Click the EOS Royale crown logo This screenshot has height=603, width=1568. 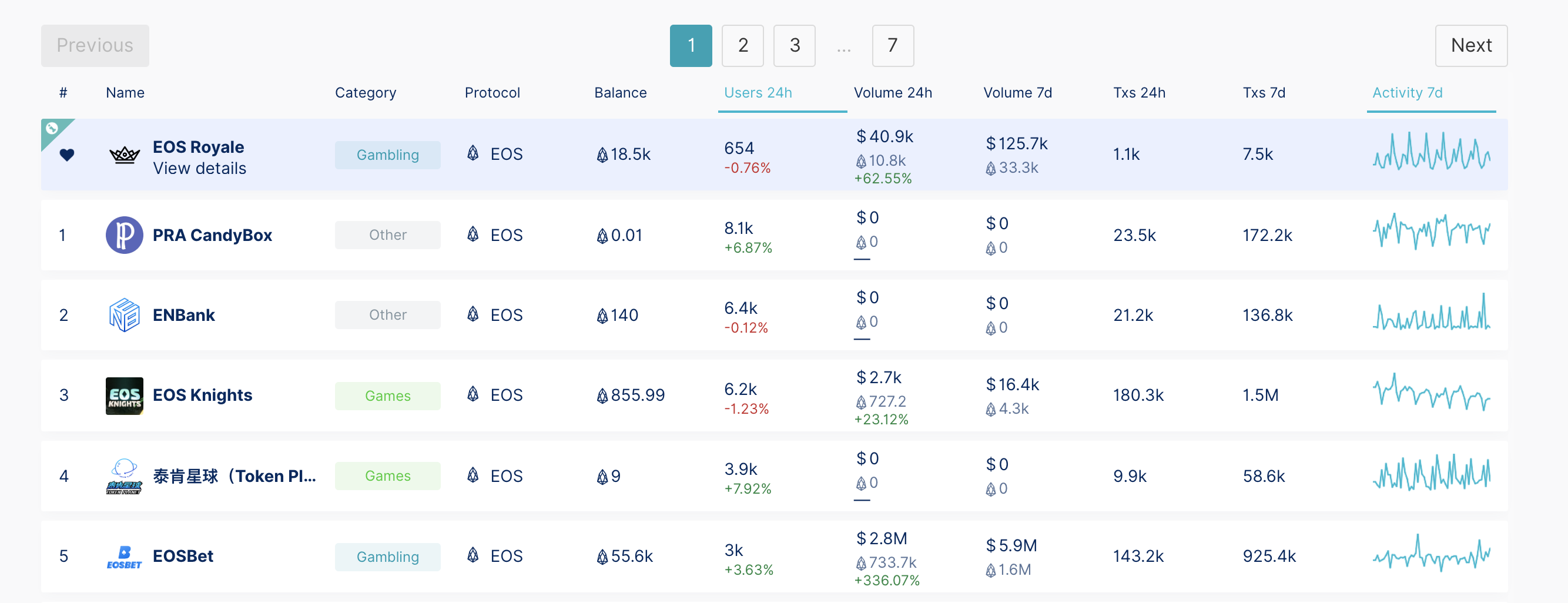(x=125, y=155)
